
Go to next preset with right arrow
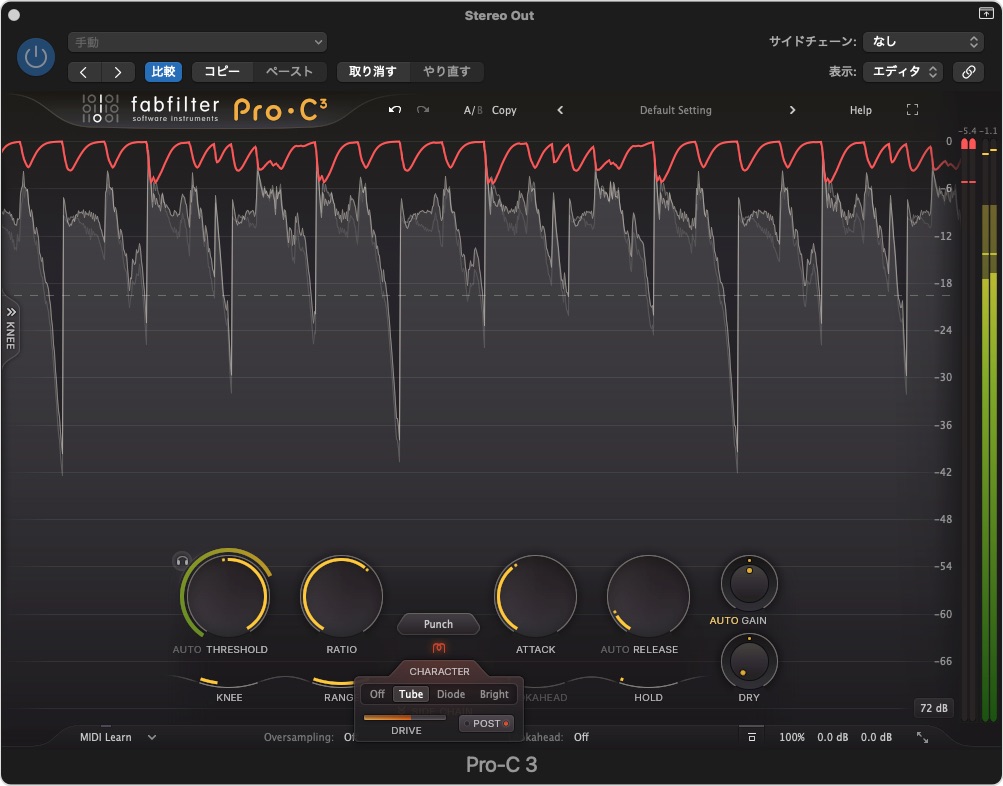point(793,110)
